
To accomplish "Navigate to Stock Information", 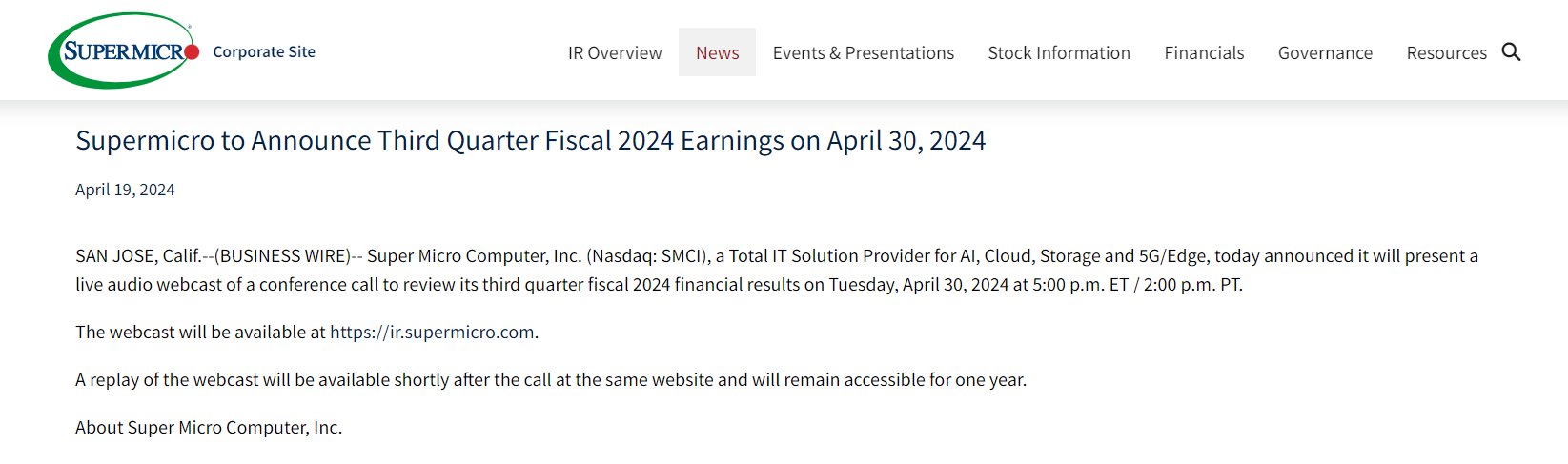I will (1059, 53).
